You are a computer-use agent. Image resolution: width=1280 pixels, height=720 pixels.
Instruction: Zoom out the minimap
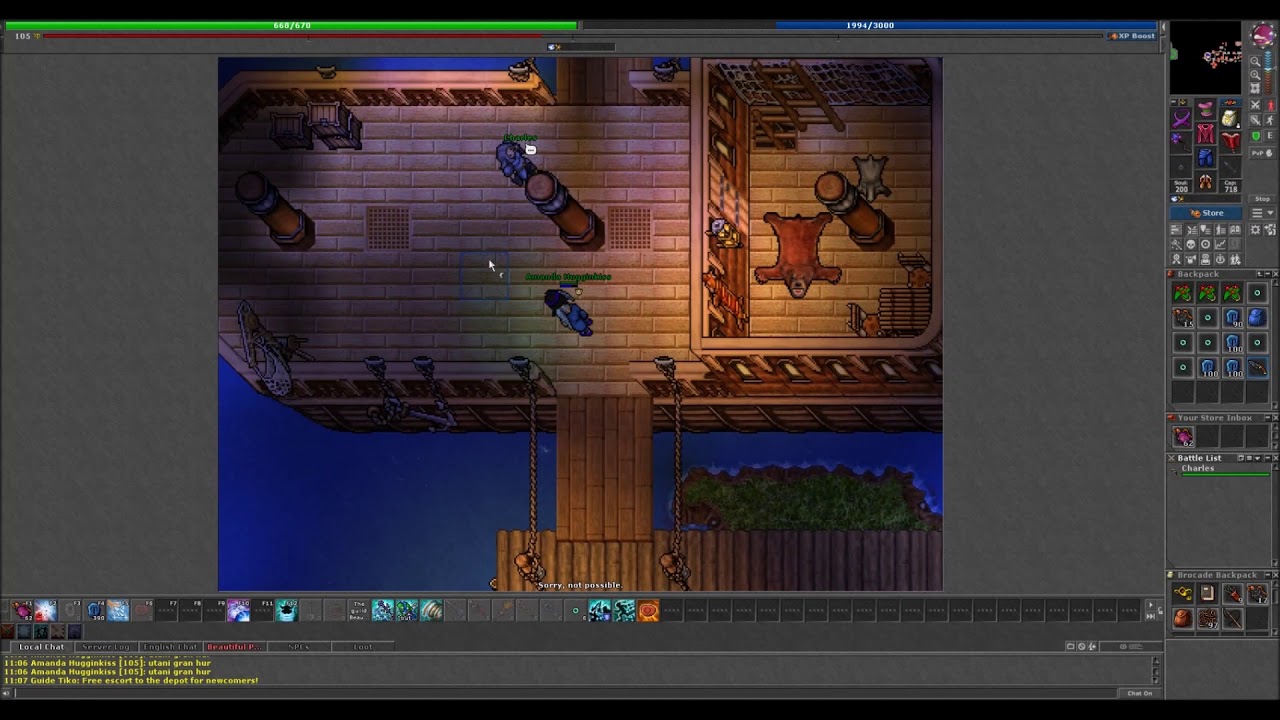point(1255,62)
